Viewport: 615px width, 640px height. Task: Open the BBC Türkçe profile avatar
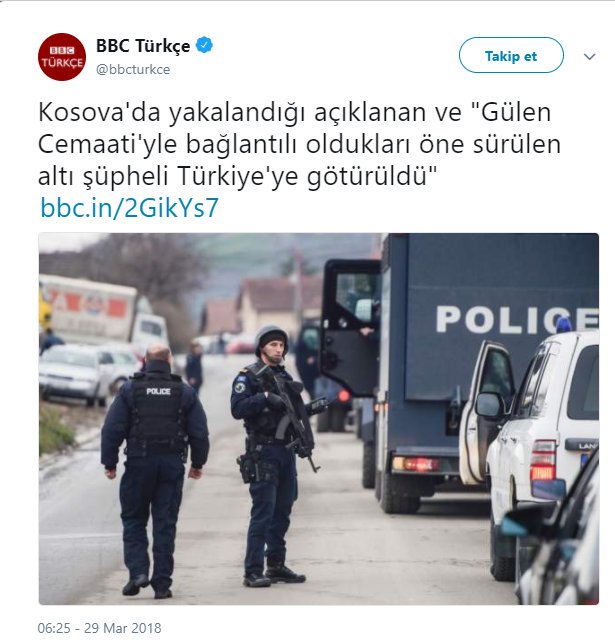pyautogui.click(x=62, y=57)
